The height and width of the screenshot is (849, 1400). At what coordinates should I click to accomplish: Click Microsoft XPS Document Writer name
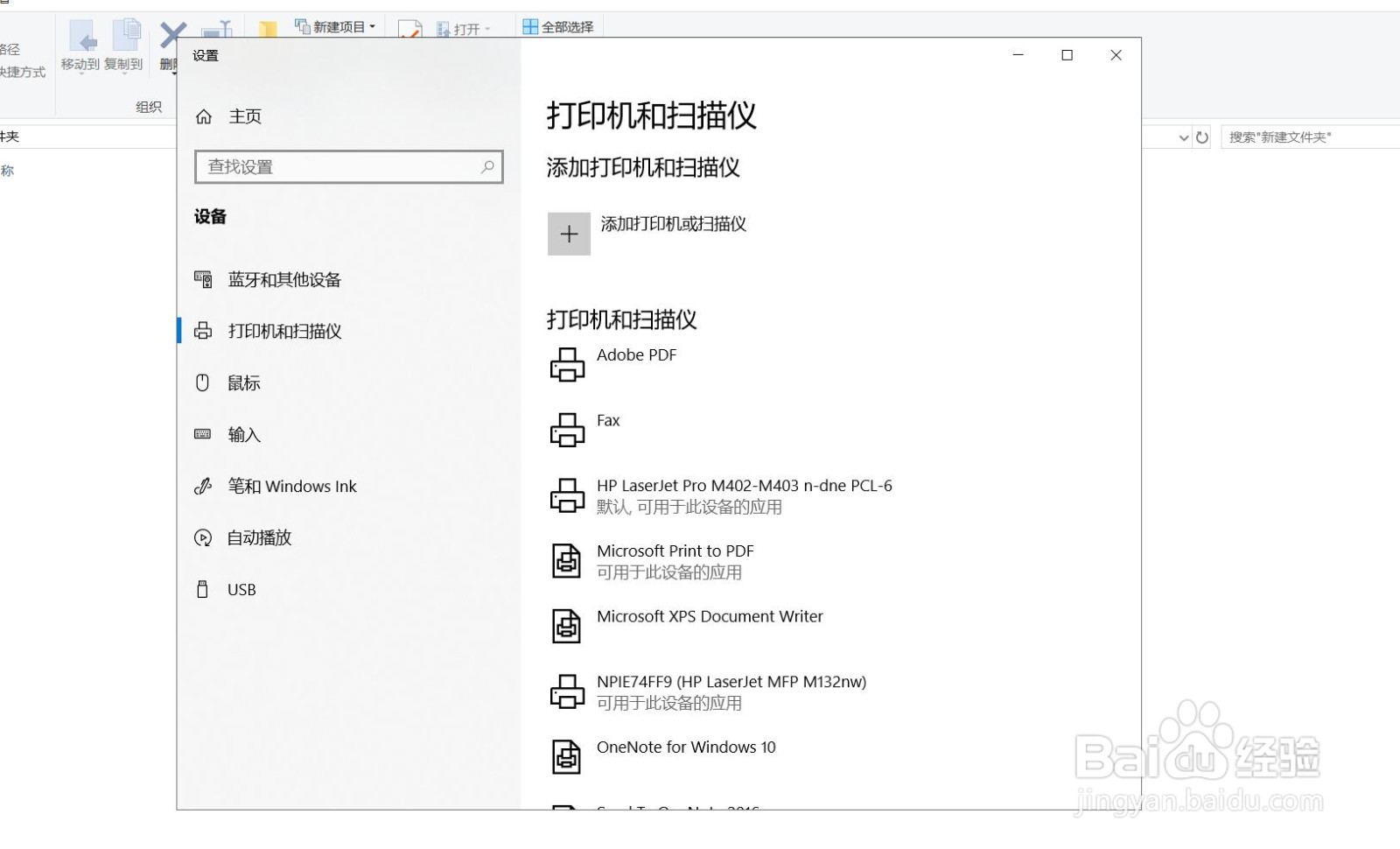[x=710, y=616]
